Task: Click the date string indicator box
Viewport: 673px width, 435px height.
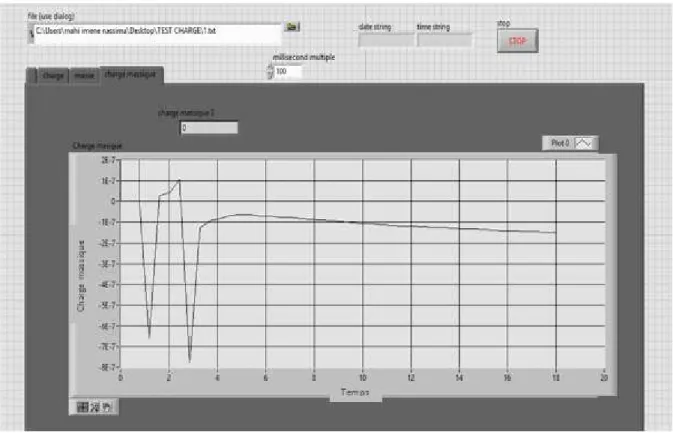Action: click(386, 40)
